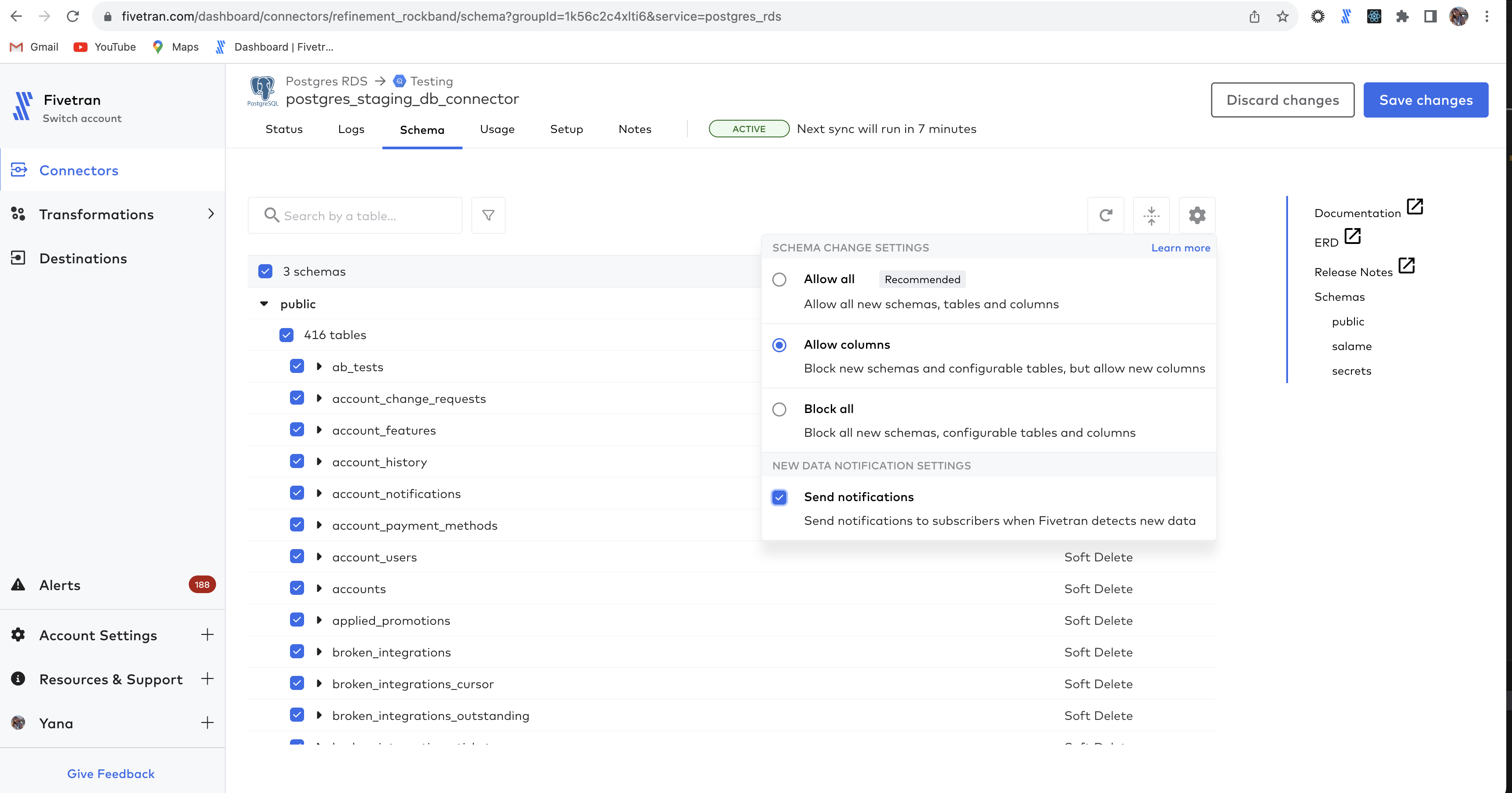
Task: Switch to the Setup tab
Action: point(566,129)
